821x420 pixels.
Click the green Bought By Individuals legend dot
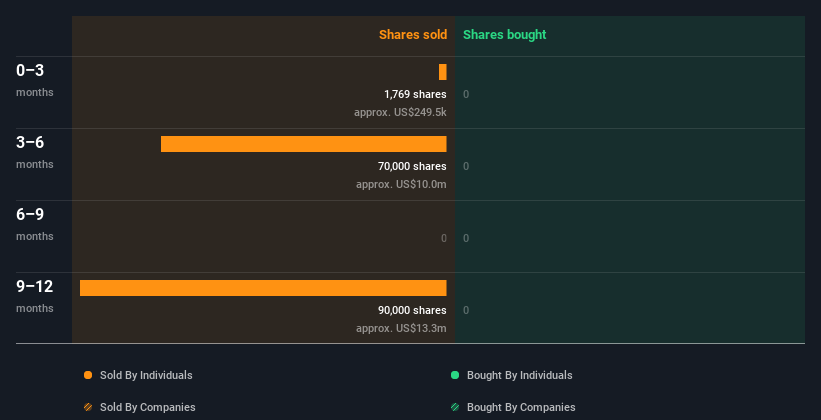pos(455,375)
